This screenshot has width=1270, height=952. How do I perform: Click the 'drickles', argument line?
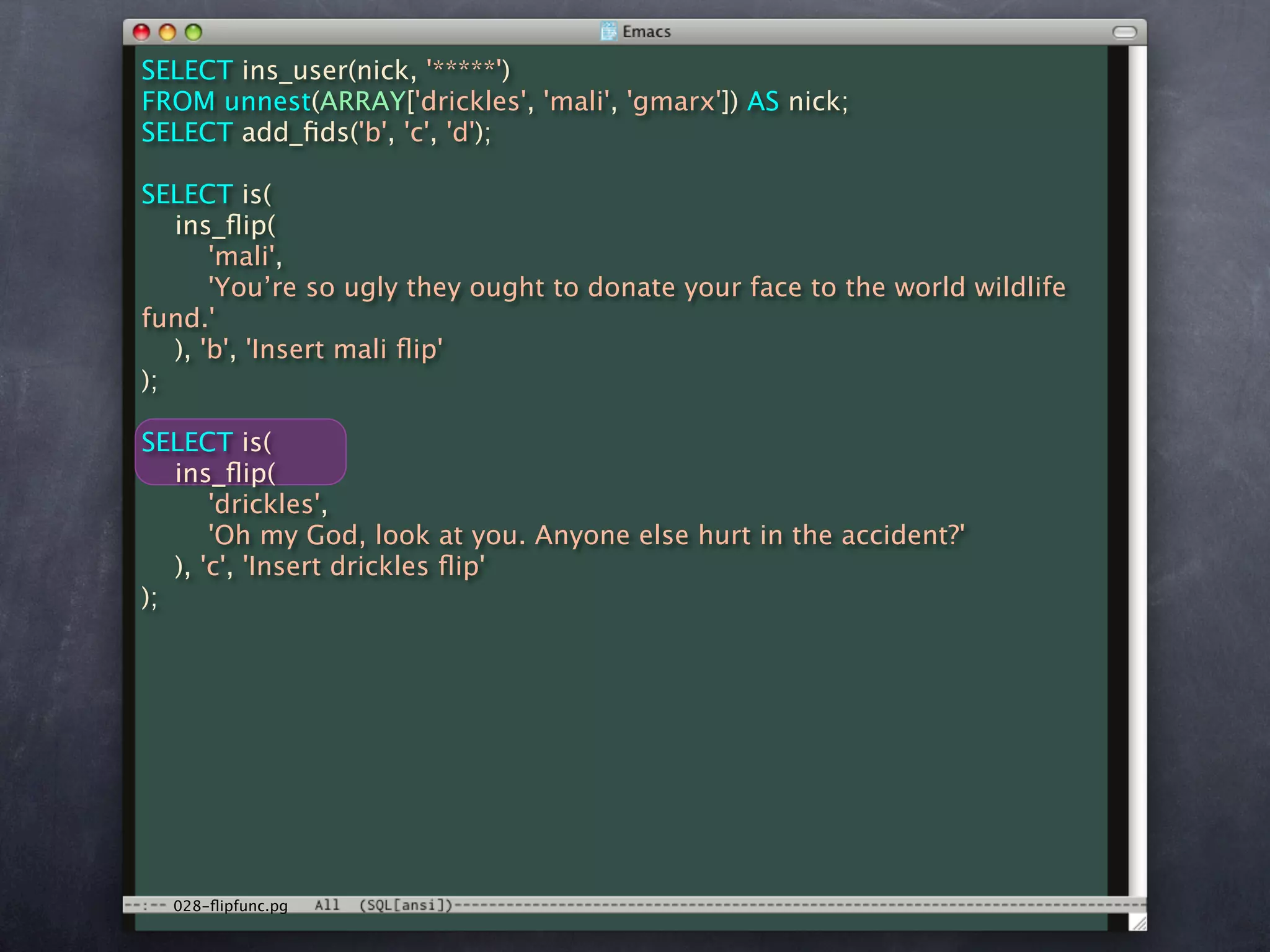[x=268, y=505]
